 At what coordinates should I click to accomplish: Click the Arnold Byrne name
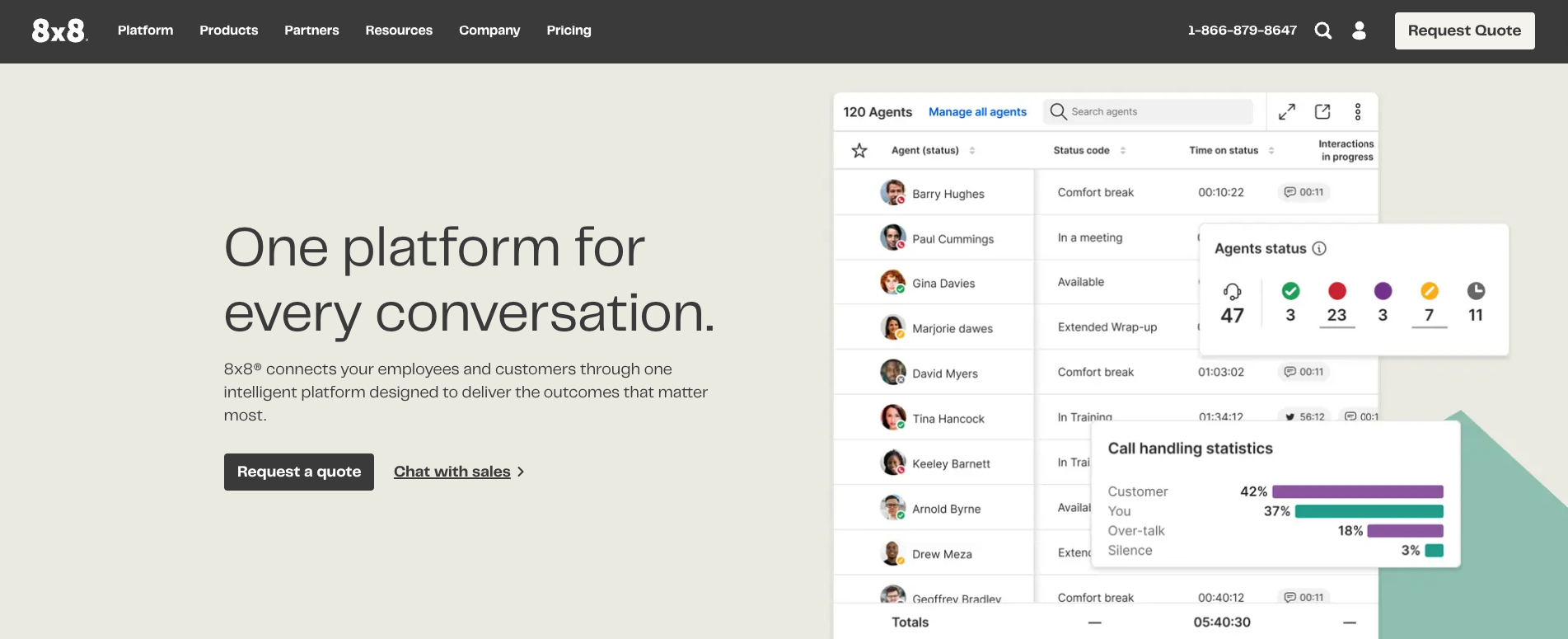pyautogui.click(x=946, y=509)
